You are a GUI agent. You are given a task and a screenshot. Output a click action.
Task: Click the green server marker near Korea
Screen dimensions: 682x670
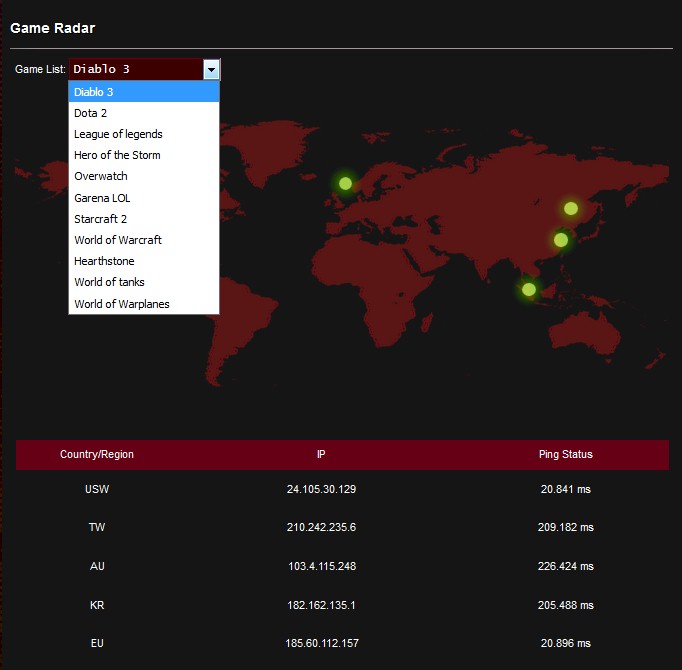tap(571, 208)
